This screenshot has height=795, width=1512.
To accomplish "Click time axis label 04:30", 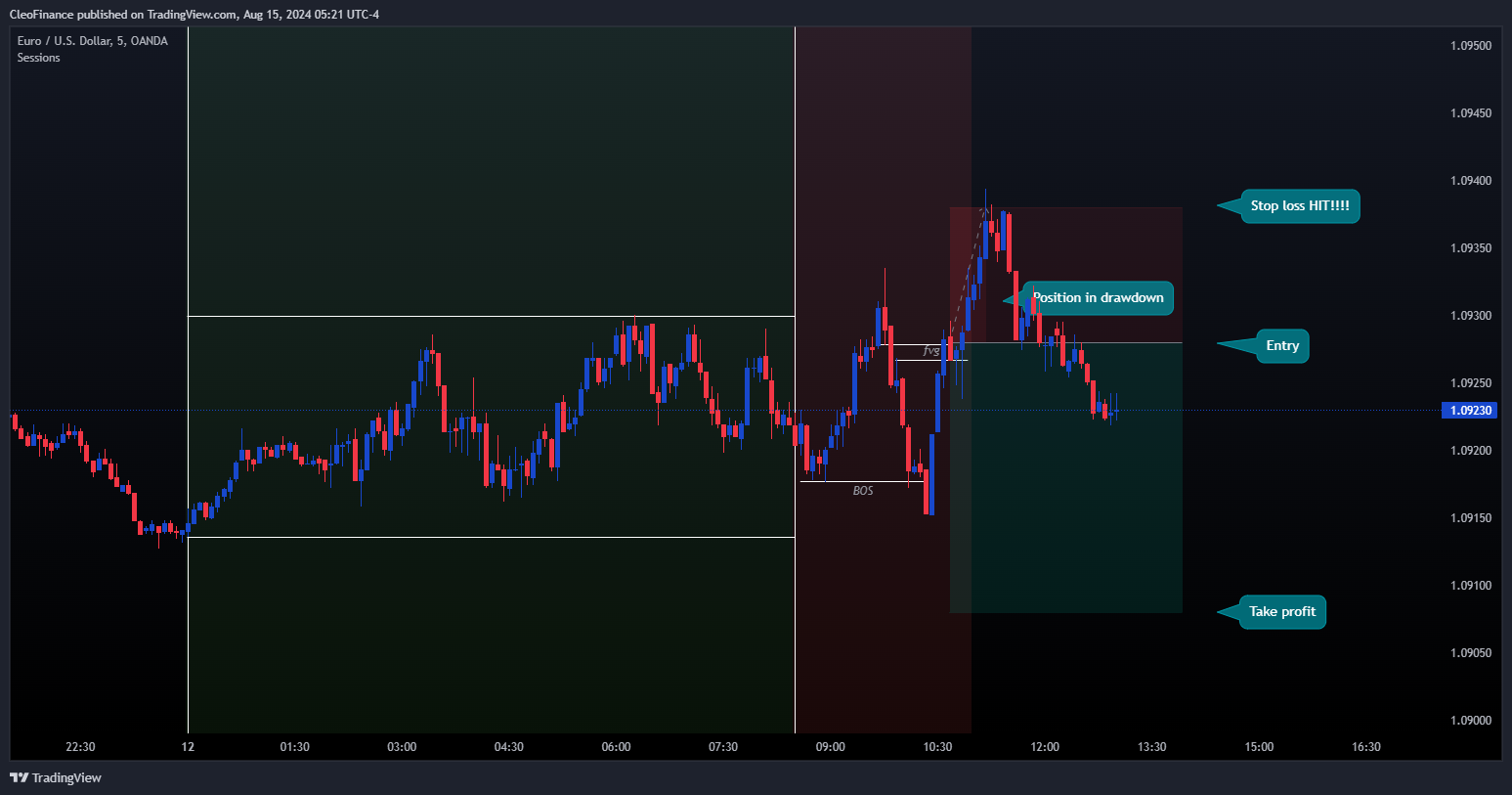I will click(x=508, y=747).
